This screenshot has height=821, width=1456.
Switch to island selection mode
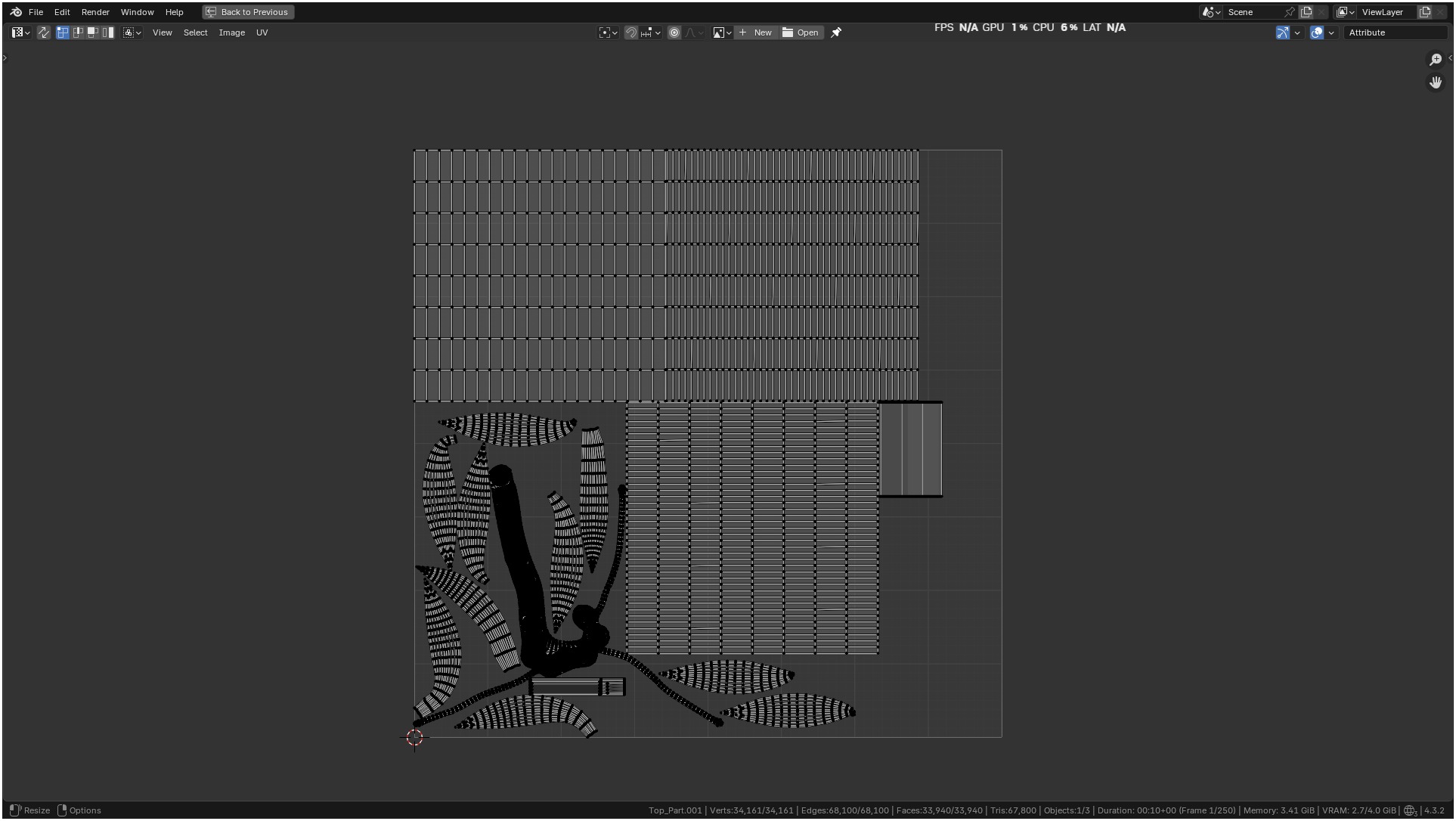pyautogui.click(x=108, y=33)
